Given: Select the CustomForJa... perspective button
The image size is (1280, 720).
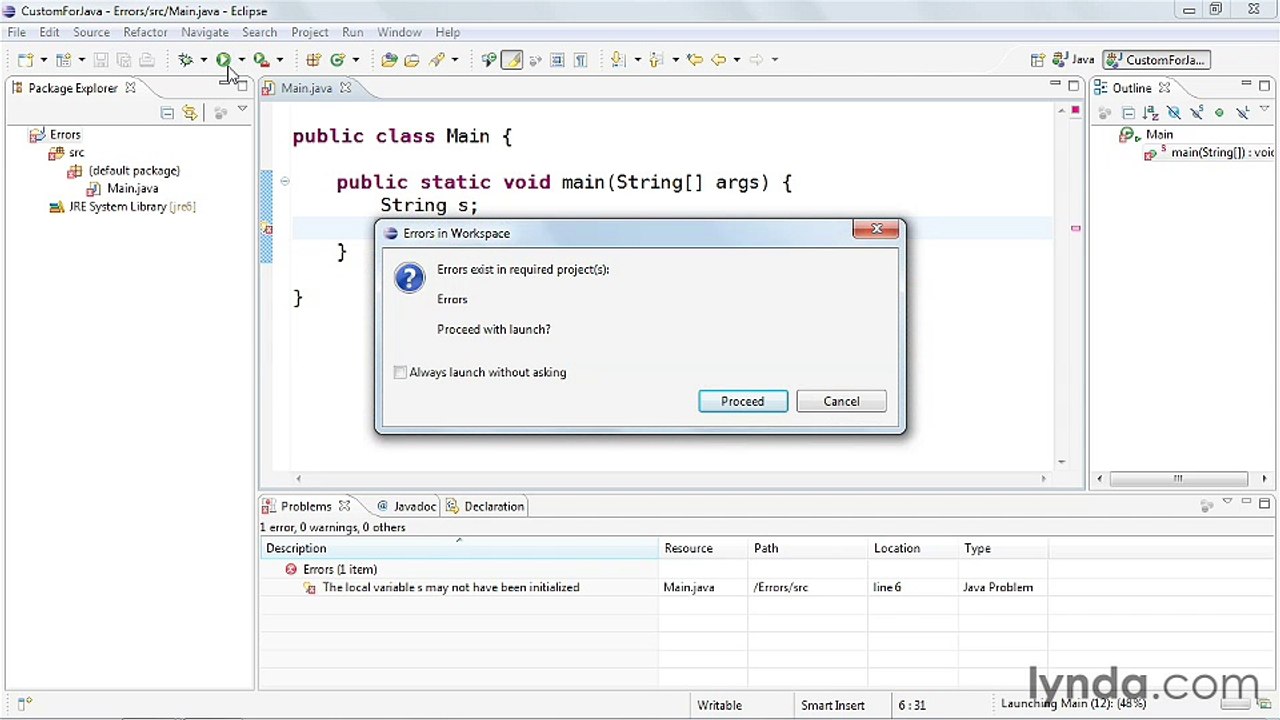Looking at the screenshot, I should tap(1157, 60).
